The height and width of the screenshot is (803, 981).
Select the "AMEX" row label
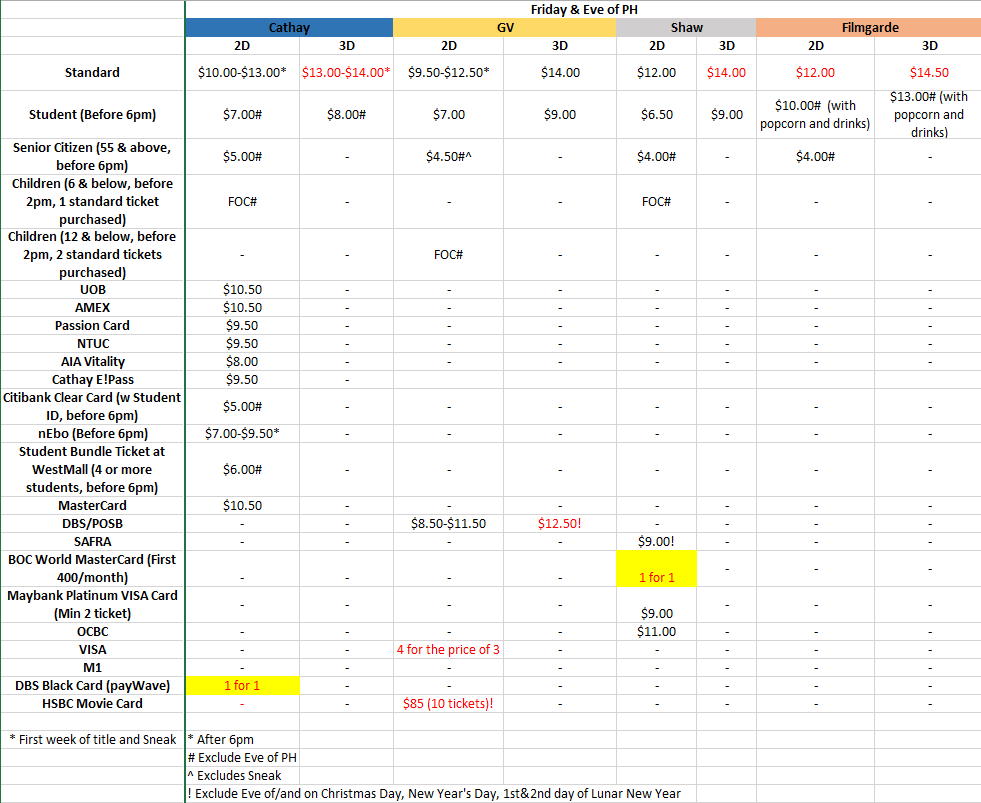pos(93,308)
